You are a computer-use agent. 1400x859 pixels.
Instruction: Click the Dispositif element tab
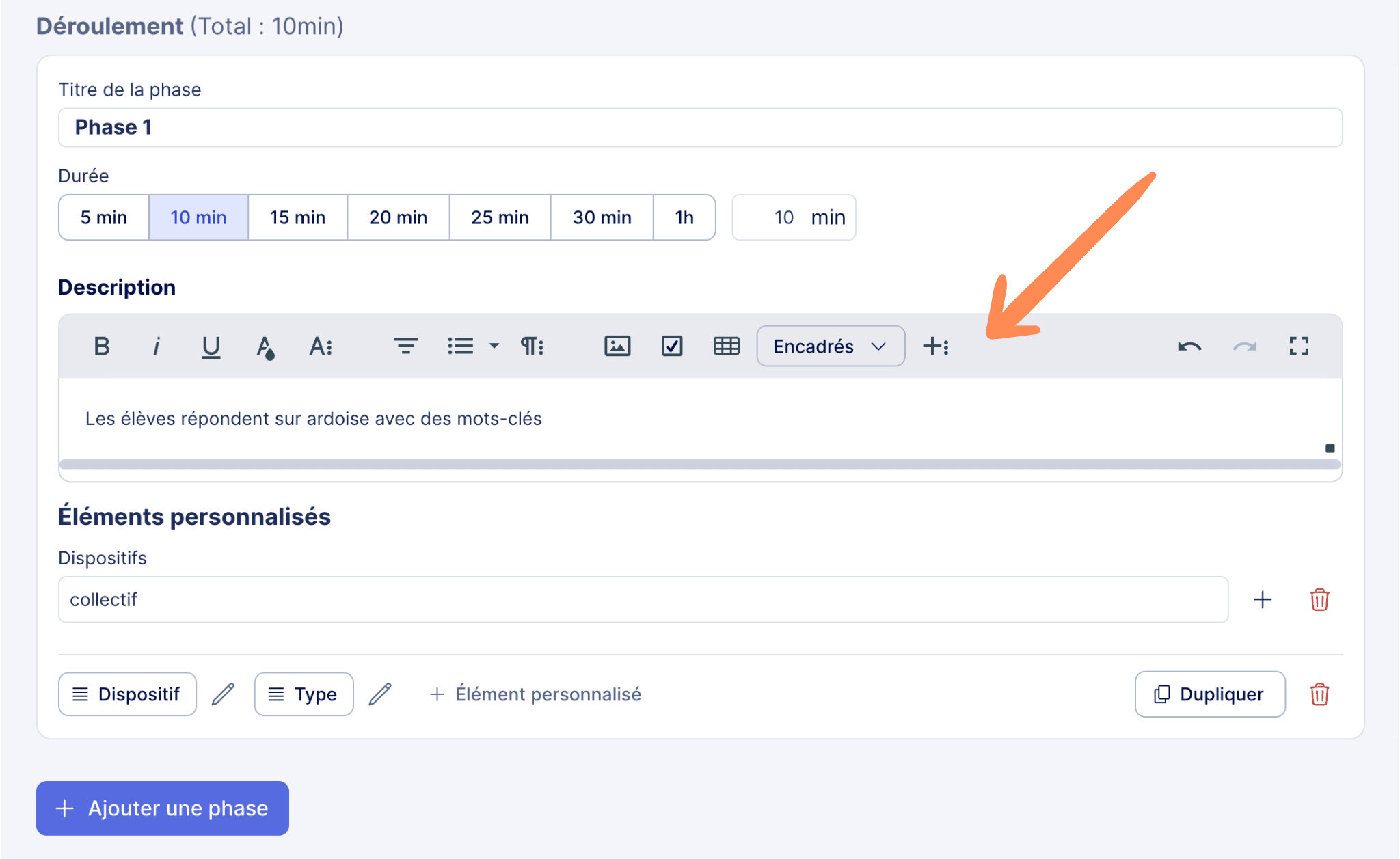(127, 694)
